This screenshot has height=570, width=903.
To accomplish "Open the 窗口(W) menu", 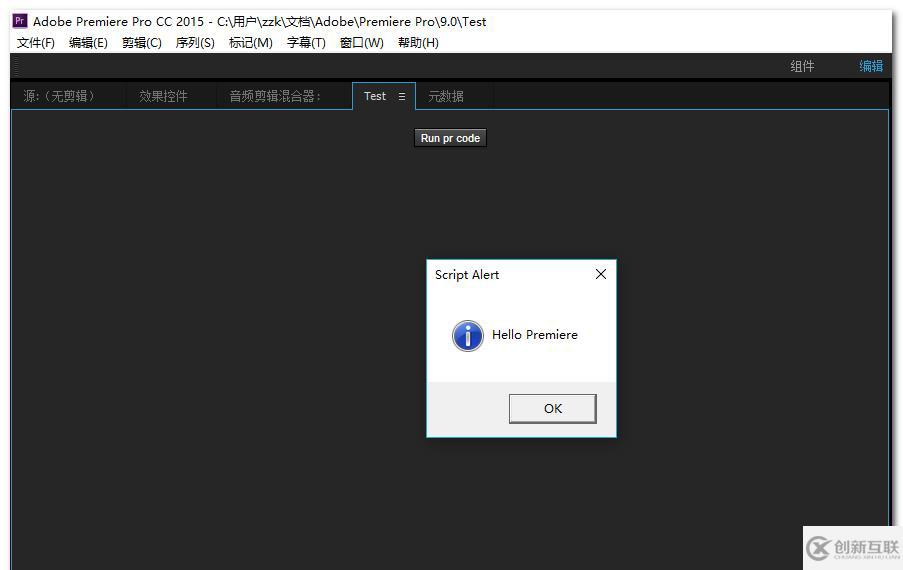I will [x=362, y=43].
